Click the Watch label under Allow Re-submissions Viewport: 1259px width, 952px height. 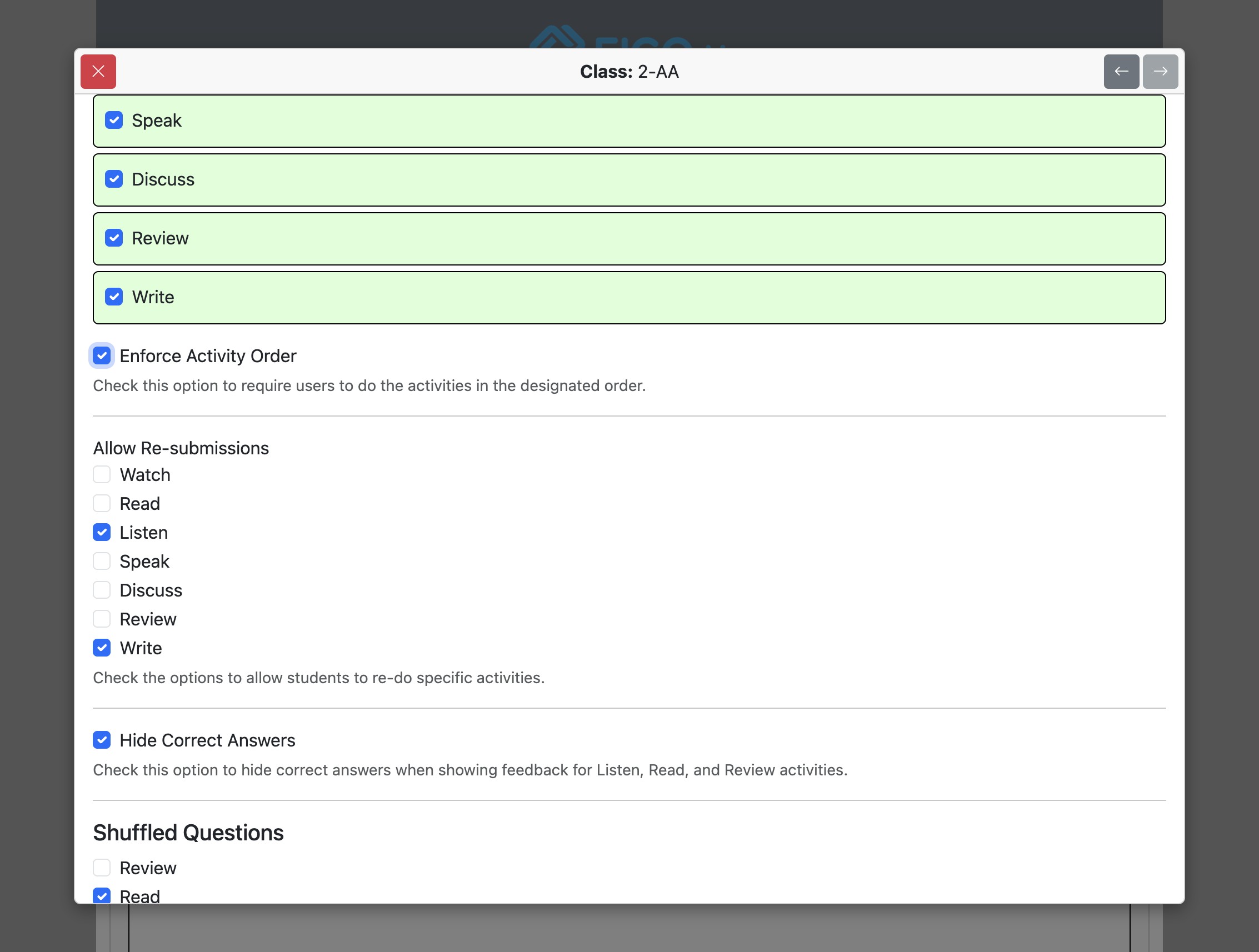(x=144, y=474)
